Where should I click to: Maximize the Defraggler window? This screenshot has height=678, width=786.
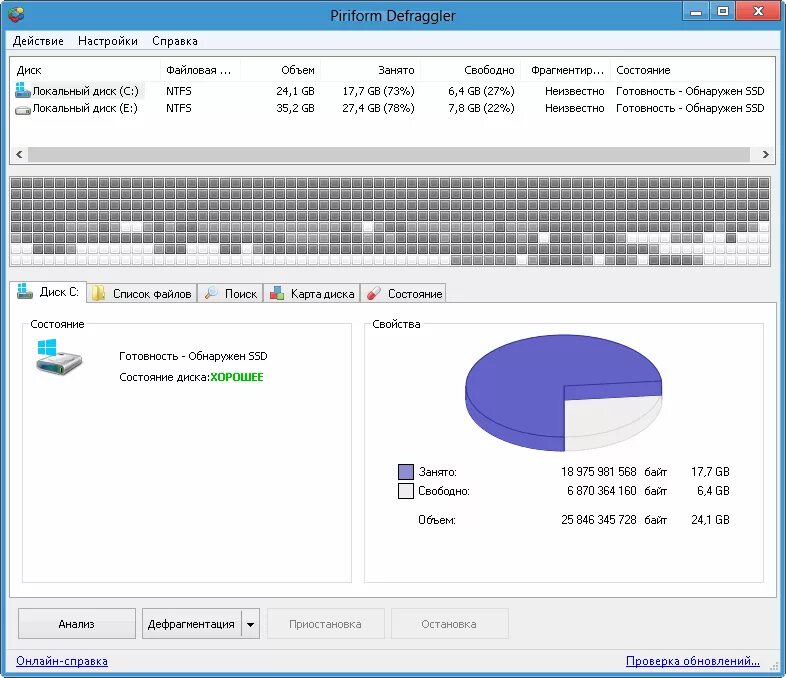click(723, 11)
